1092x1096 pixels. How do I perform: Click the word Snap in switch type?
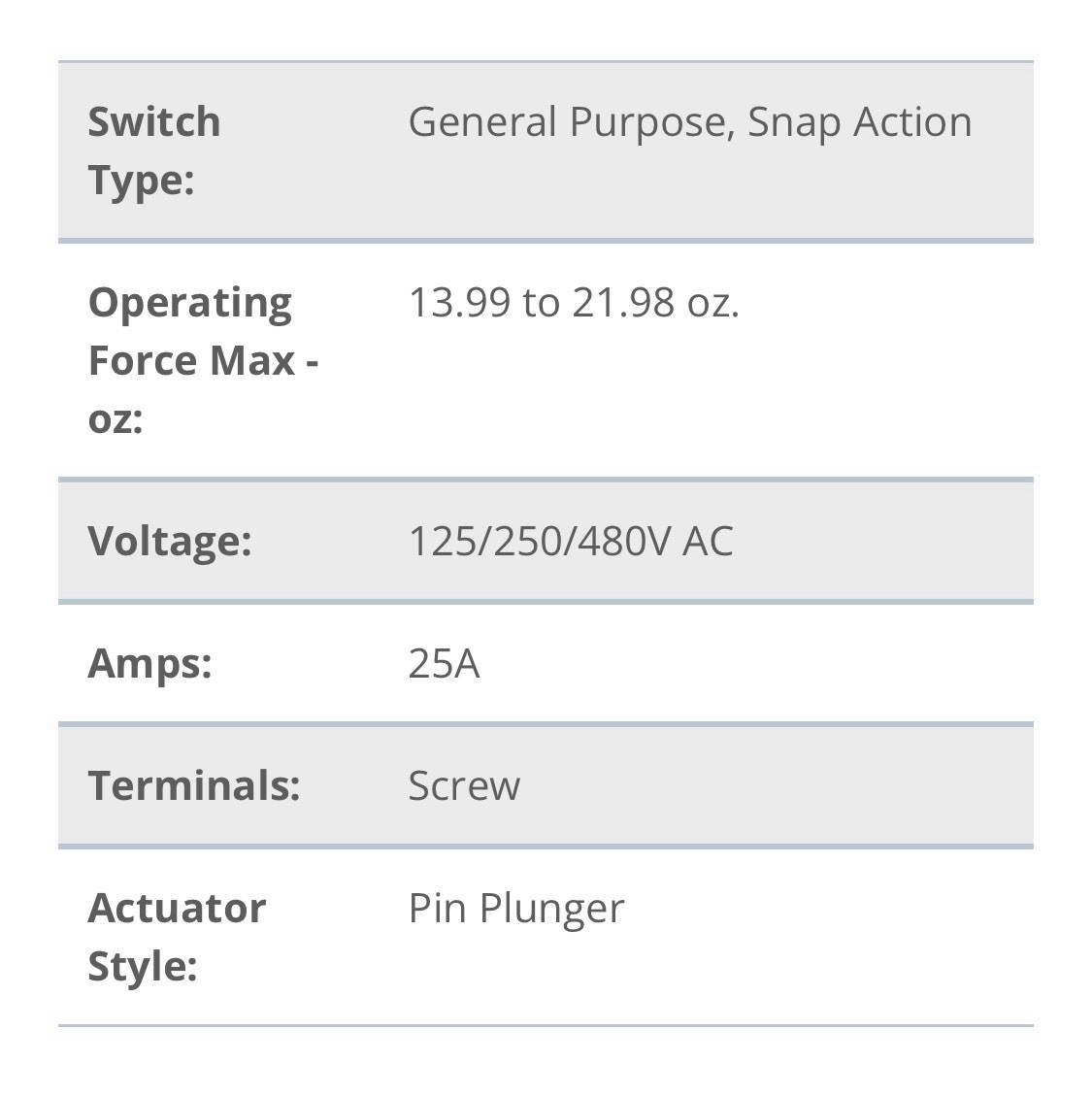793,124
